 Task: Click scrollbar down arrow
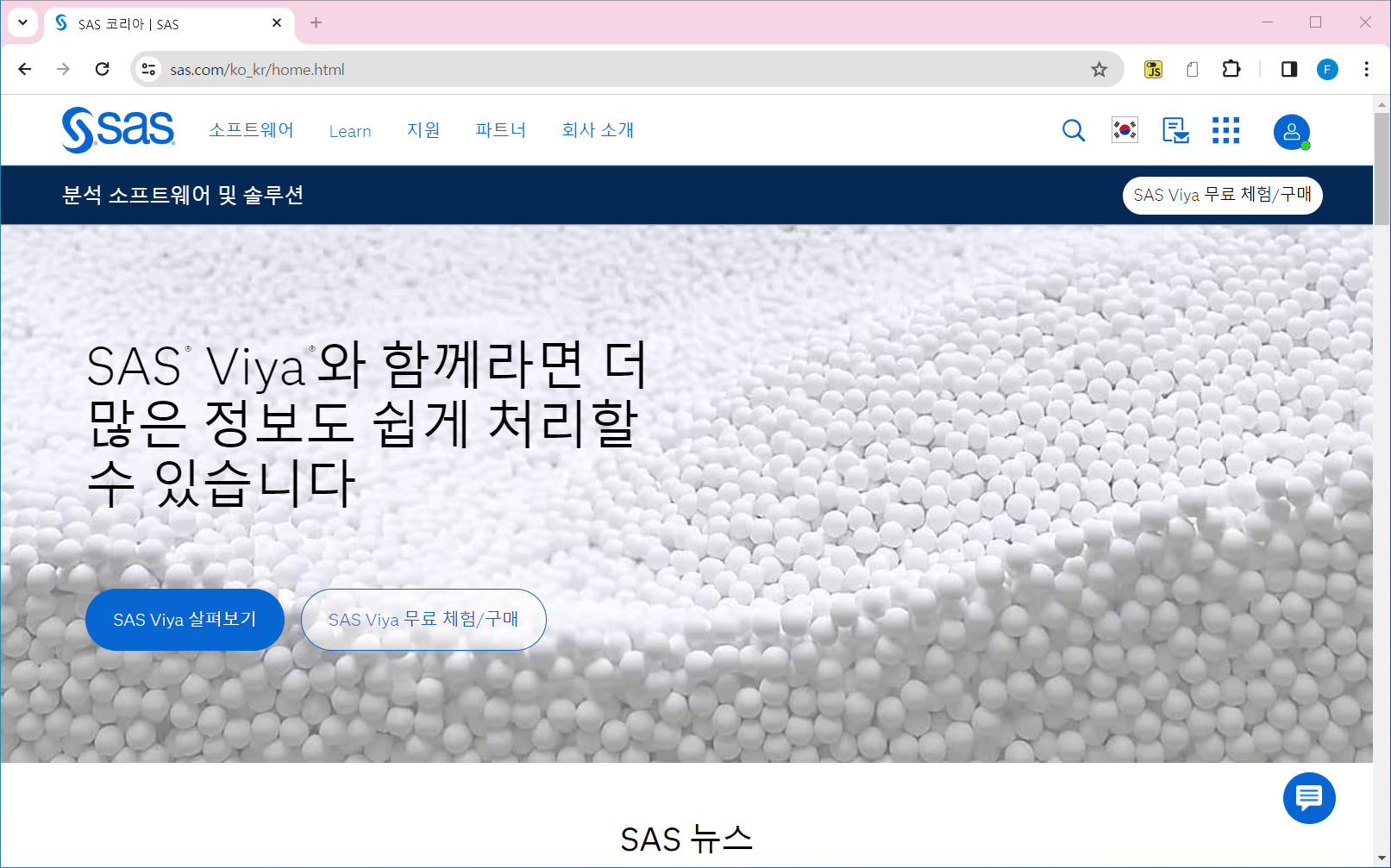pos(1382,859)
